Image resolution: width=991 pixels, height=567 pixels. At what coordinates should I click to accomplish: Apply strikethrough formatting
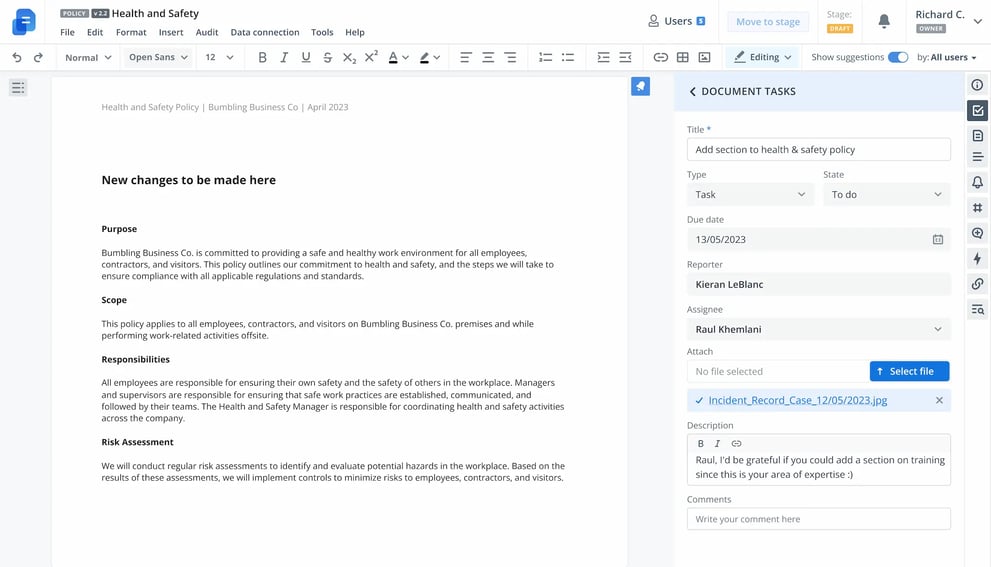pos(327,58)
